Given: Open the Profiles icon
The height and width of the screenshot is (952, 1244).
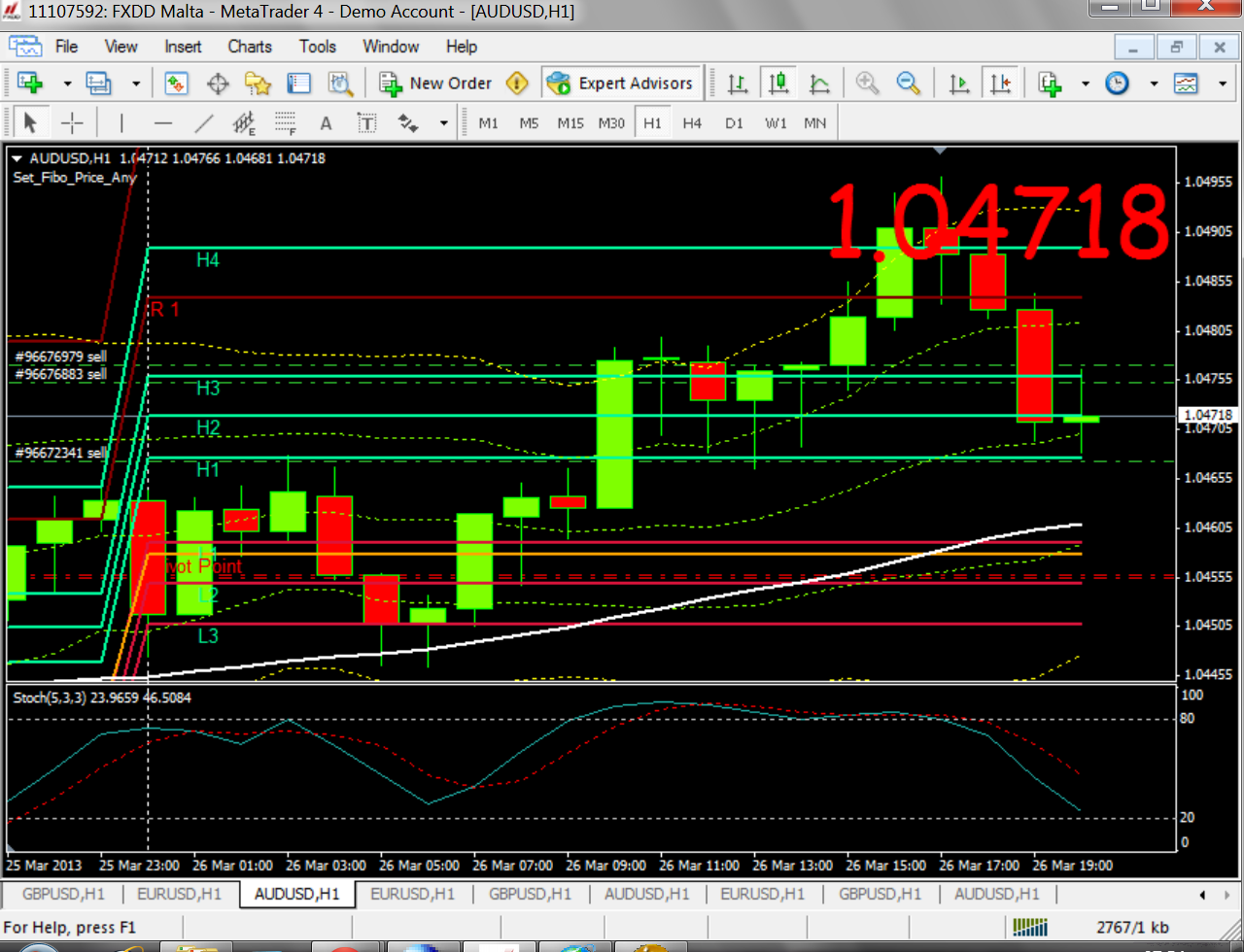Looking at the screenshot, I should coord(98,84).
